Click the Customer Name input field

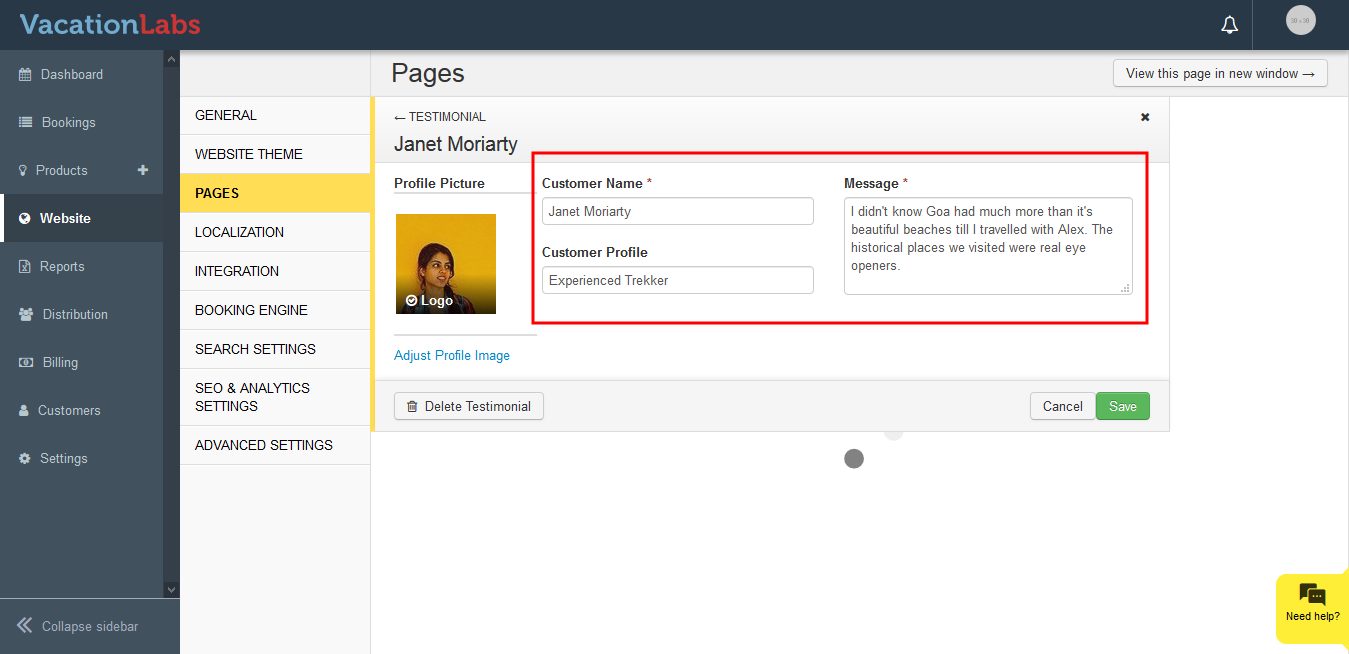click(677, 211)
